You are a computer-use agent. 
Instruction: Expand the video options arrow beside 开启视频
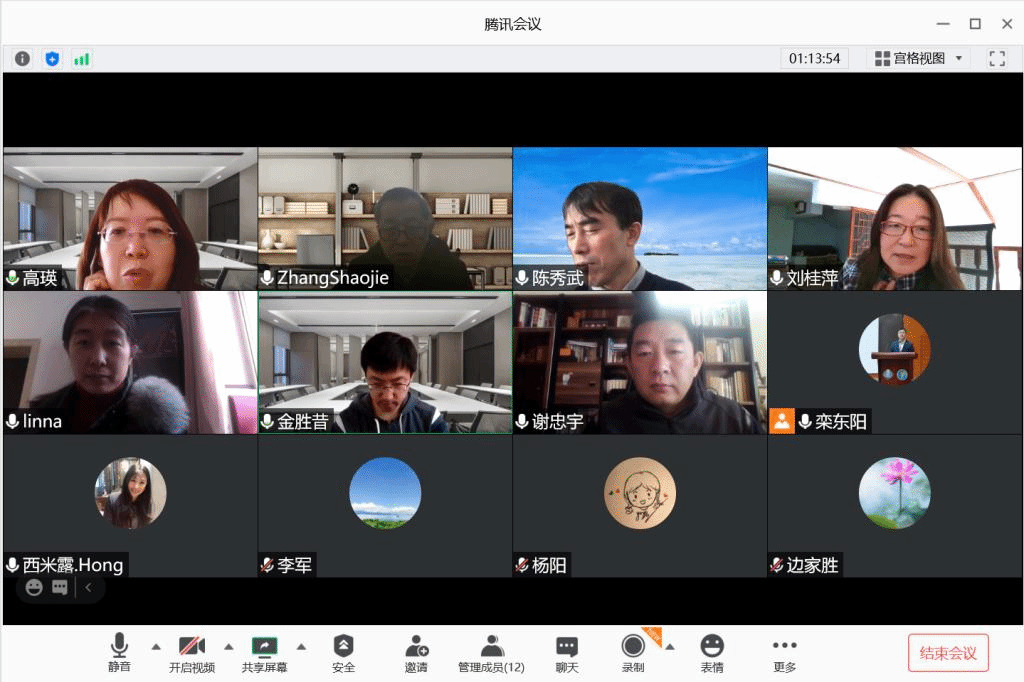229,647
